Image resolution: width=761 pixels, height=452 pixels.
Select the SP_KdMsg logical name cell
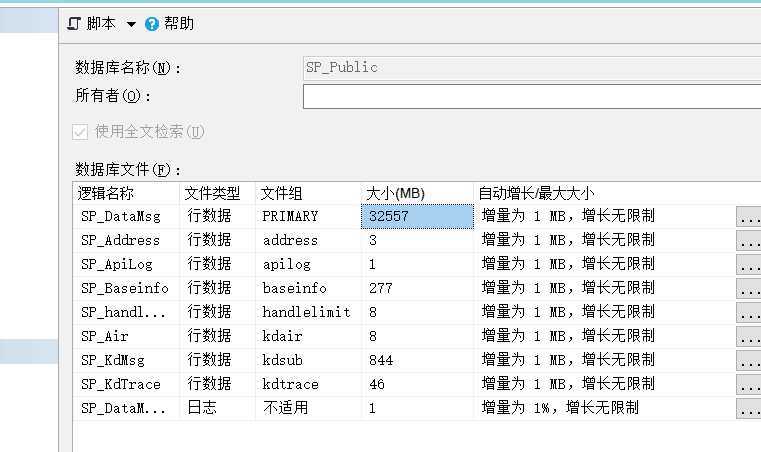pos(126,360)
